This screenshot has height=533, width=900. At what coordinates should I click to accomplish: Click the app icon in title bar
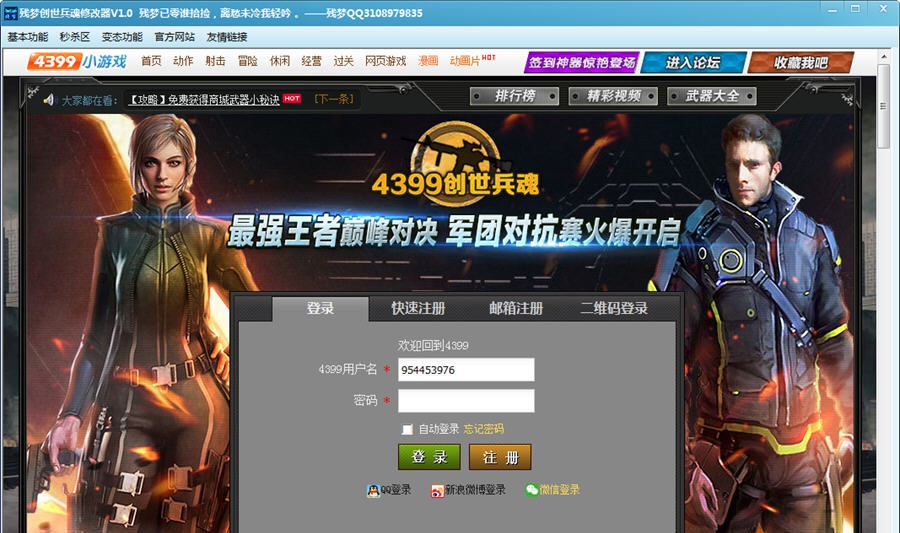(10, 13)
